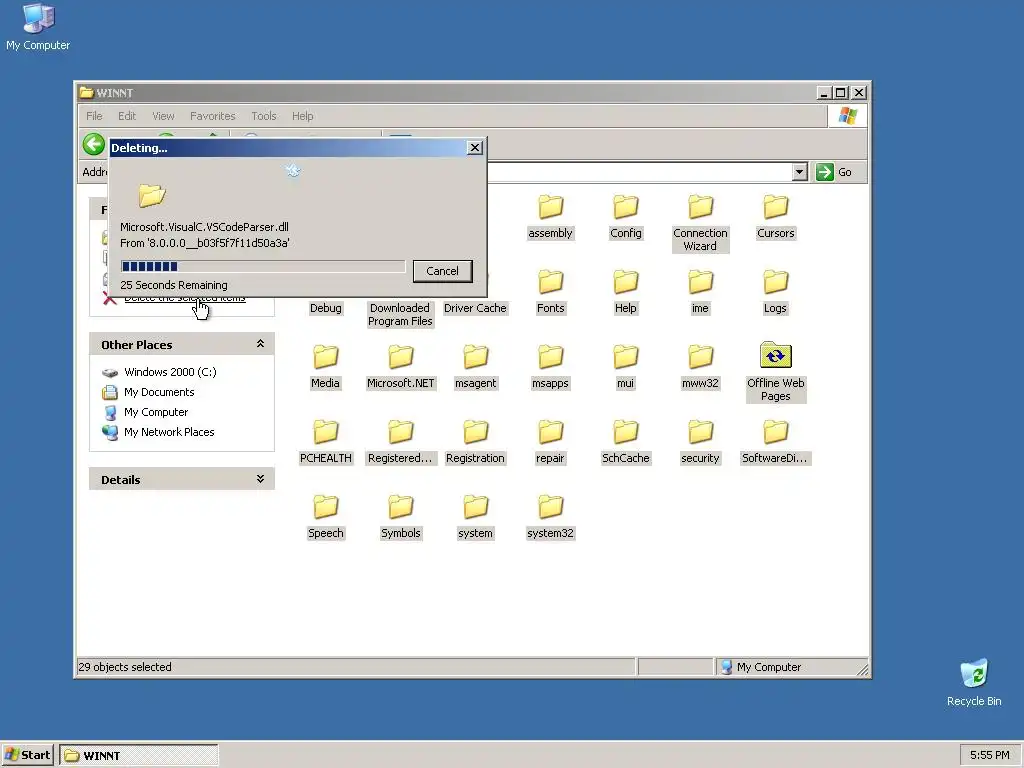Open the Start menu
The width and height of the screenshot is (1024, 768).
tap(27, 755)
